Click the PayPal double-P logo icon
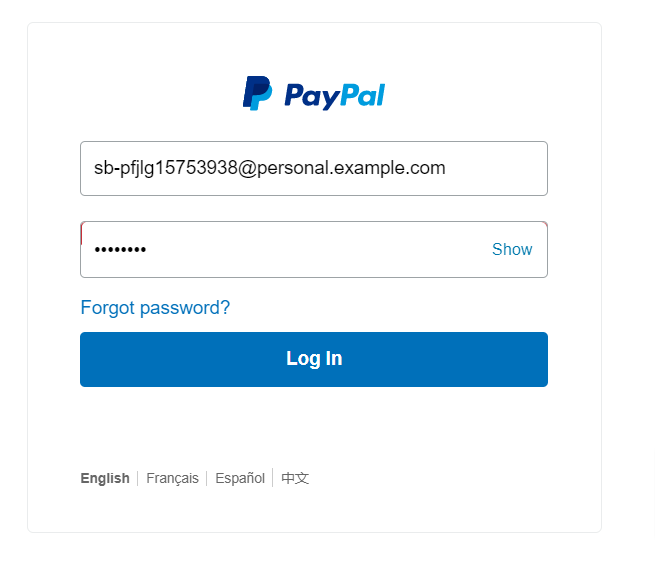Image resolution: width=655 pixels, height=565 pixels. 257,93
